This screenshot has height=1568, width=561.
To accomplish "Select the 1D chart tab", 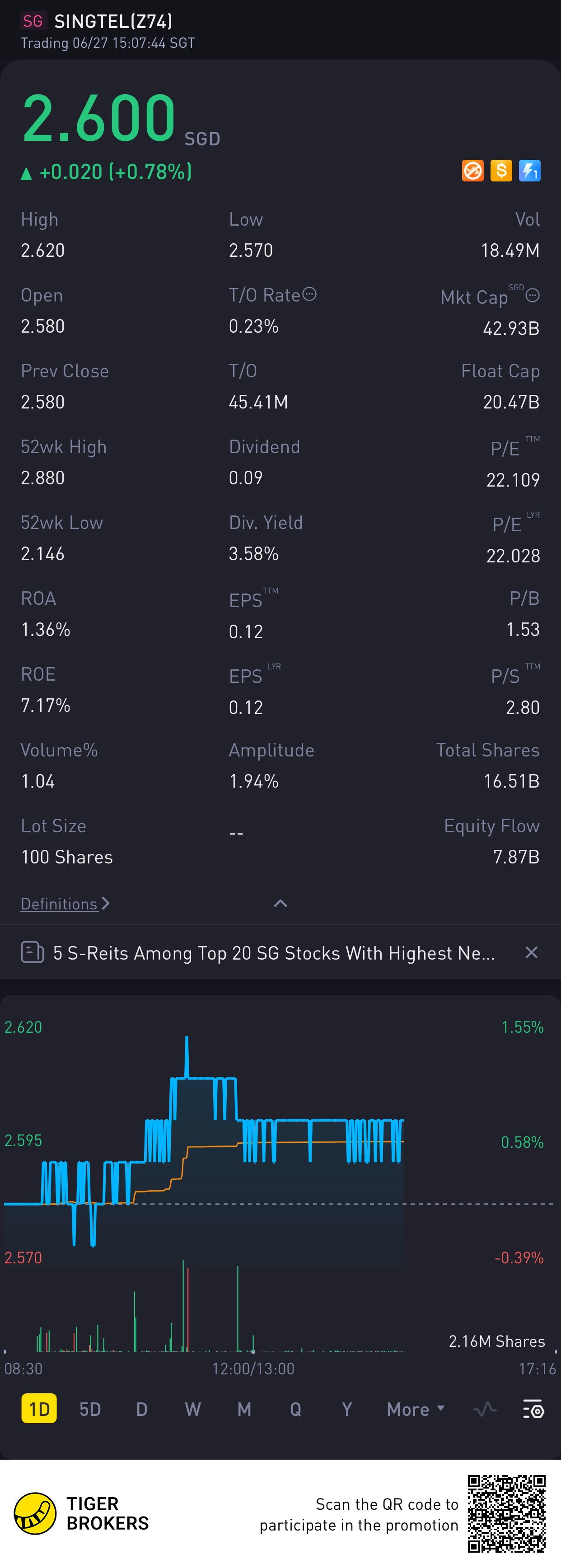I will 39,1409.
